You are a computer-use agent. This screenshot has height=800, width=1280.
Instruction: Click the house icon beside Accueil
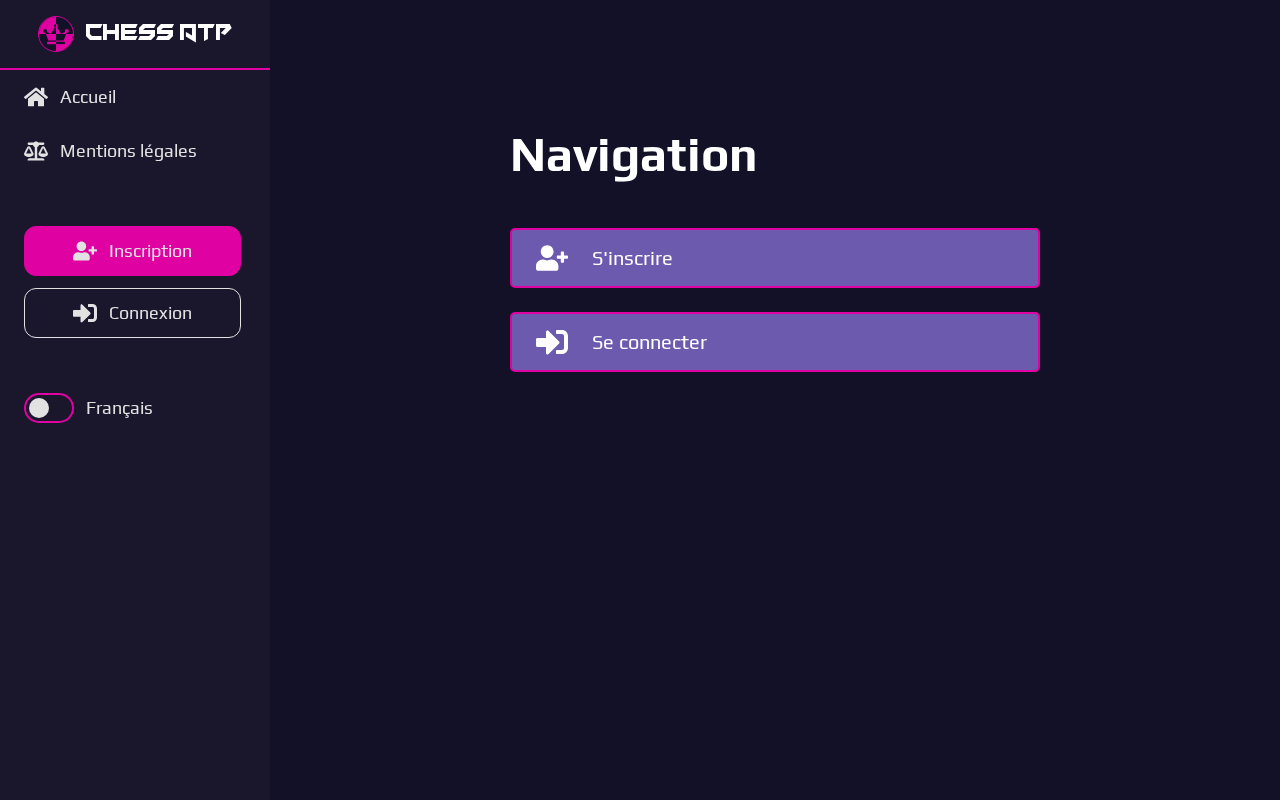[x=36, y=97]
